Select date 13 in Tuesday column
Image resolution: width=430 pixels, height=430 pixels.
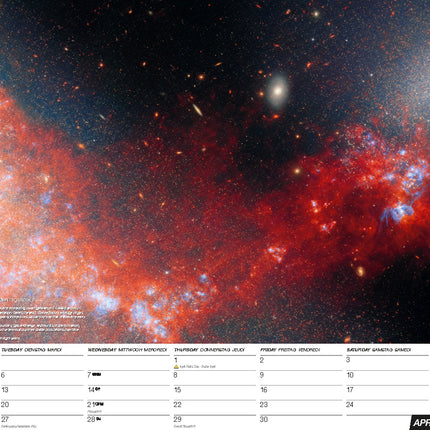pyautogui.click(x=5, y=390)
